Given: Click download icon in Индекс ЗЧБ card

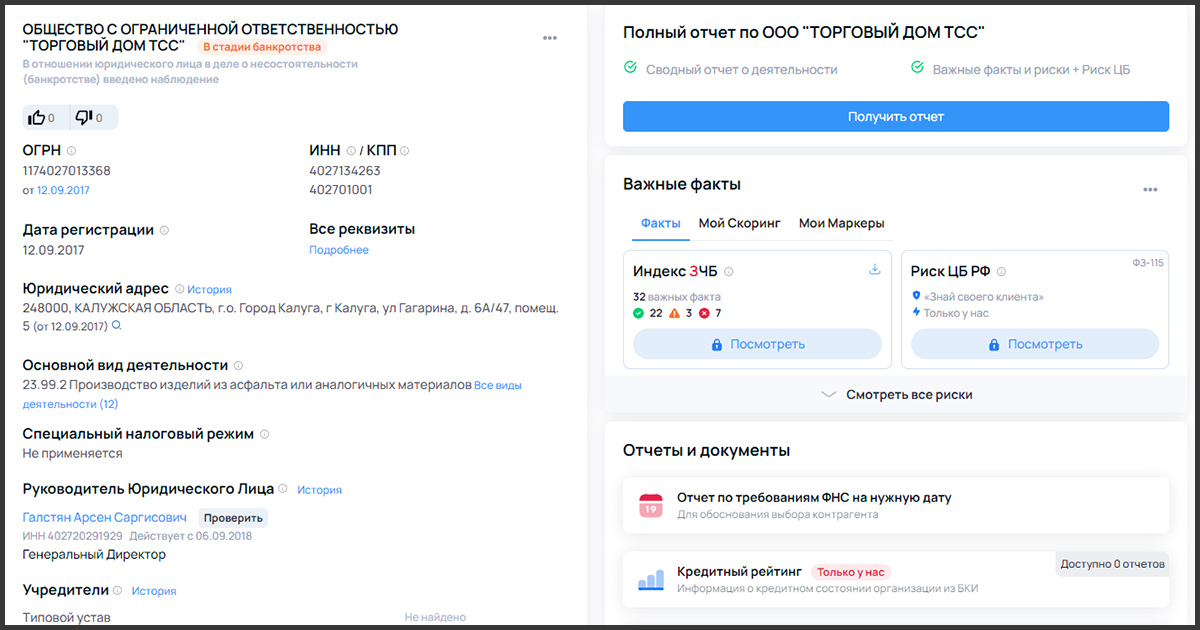Looking at the screenshot, I should pos(874,270).
